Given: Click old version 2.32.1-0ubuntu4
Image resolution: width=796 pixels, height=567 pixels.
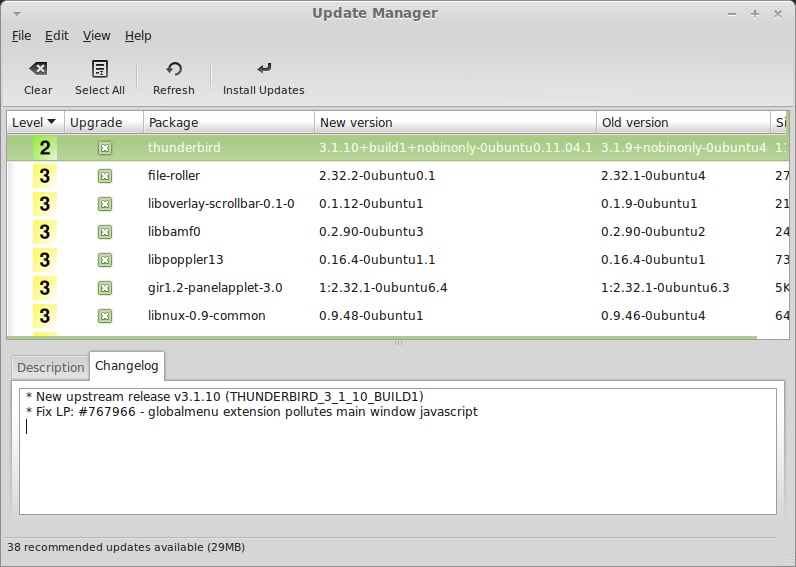Looking at the screenshot, I should pyautogui.click(x=653, y=176).
